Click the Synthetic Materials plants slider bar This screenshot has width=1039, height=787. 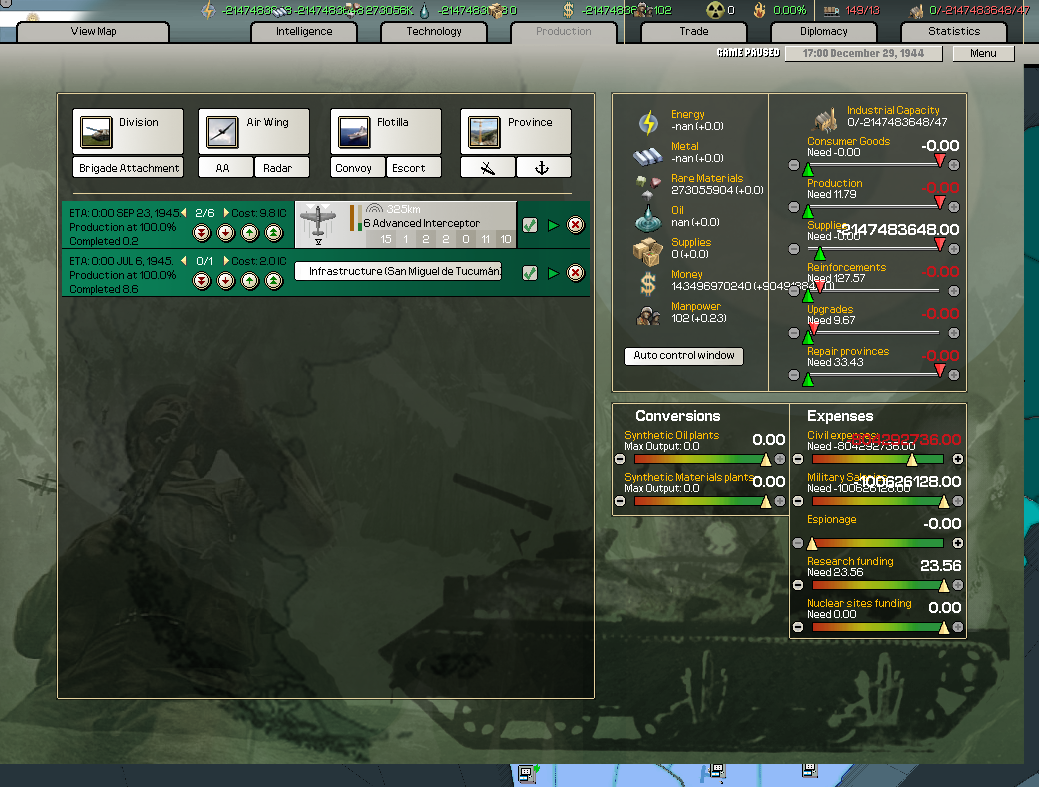click(700, 501)
